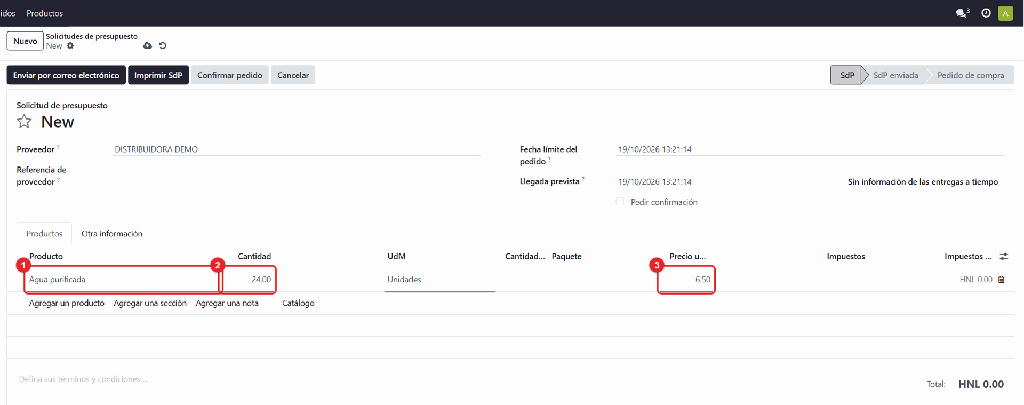Screen dimensions: 1024x405
Task: Select the SdP status stage
Action: click(x=847, y=75)
